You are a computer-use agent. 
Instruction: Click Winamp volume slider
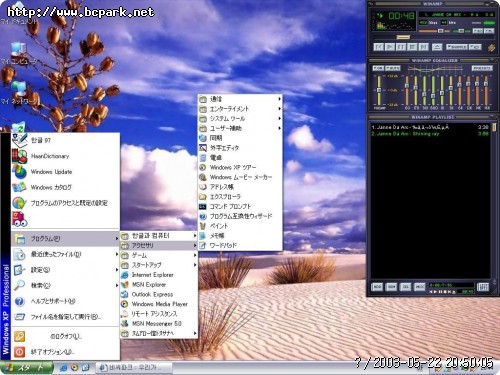433,31
